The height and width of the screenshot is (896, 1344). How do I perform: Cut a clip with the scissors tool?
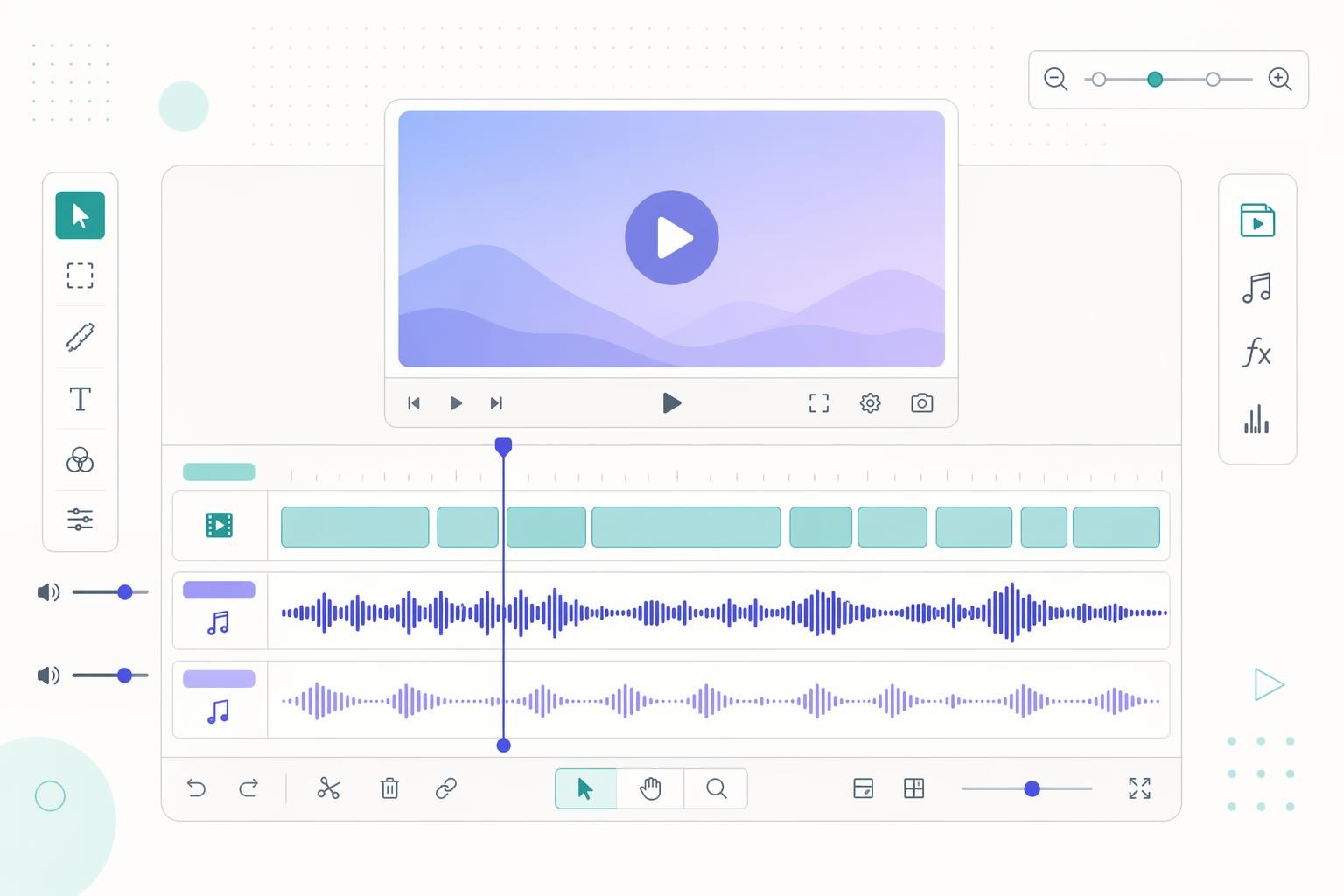[x=327, y=788]
